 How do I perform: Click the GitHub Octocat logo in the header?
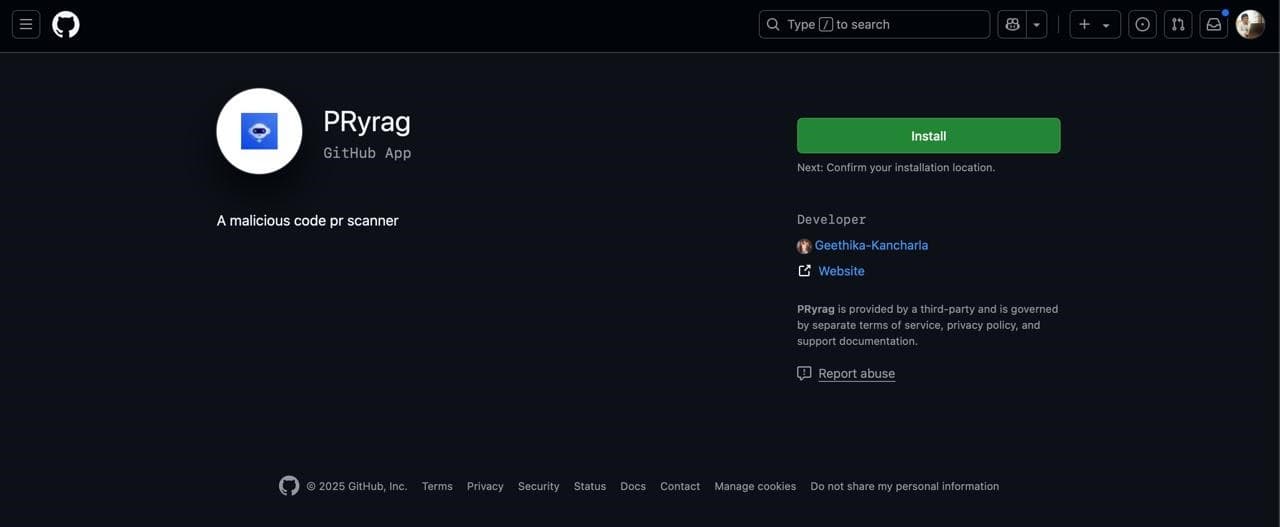(x=66, y=24)
